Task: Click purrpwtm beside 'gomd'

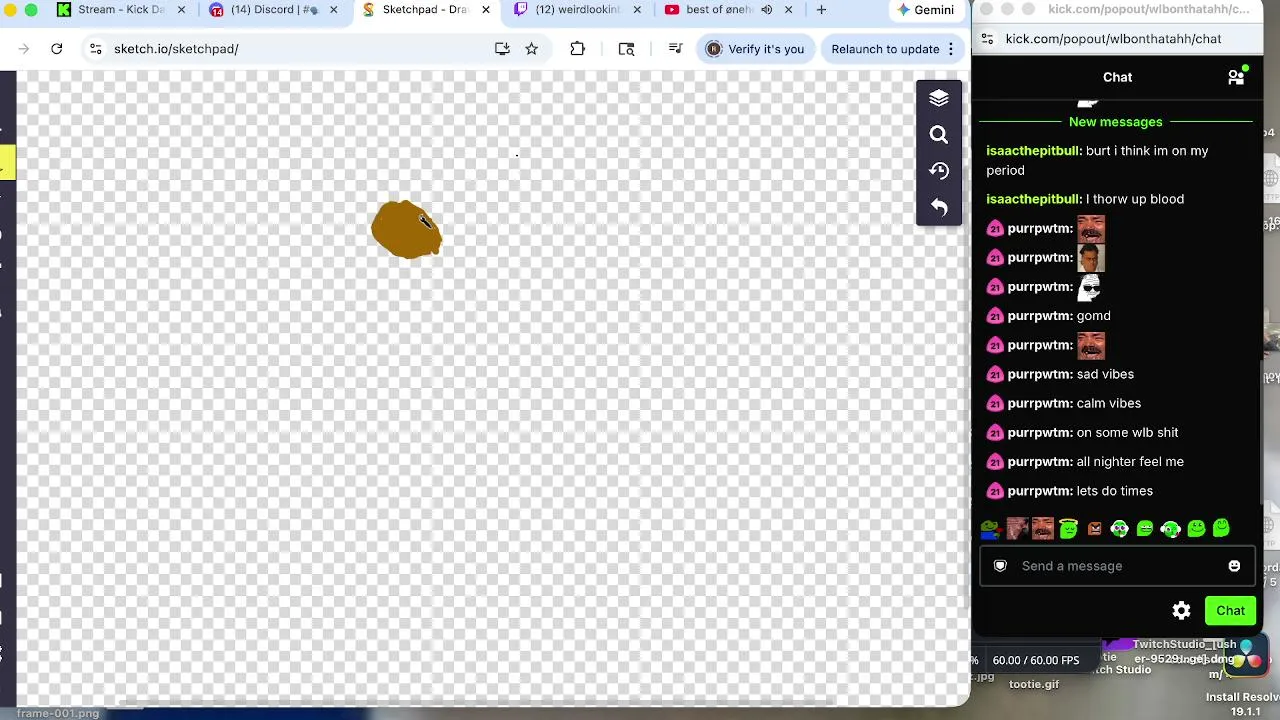Action: point(1037,316)
